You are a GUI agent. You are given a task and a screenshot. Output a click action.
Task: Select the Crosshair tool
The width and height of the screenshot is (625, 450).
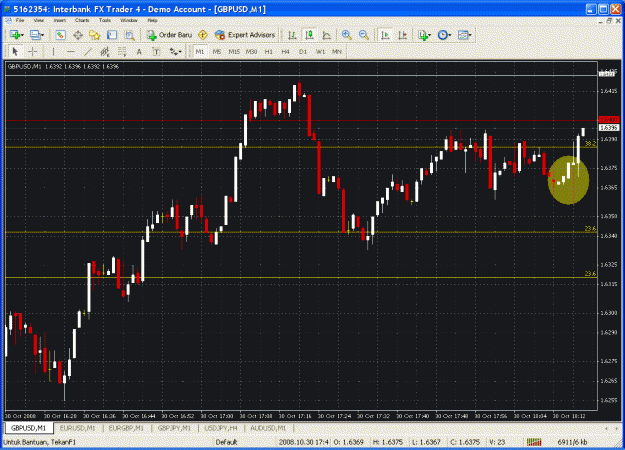(x=33, y=51)
